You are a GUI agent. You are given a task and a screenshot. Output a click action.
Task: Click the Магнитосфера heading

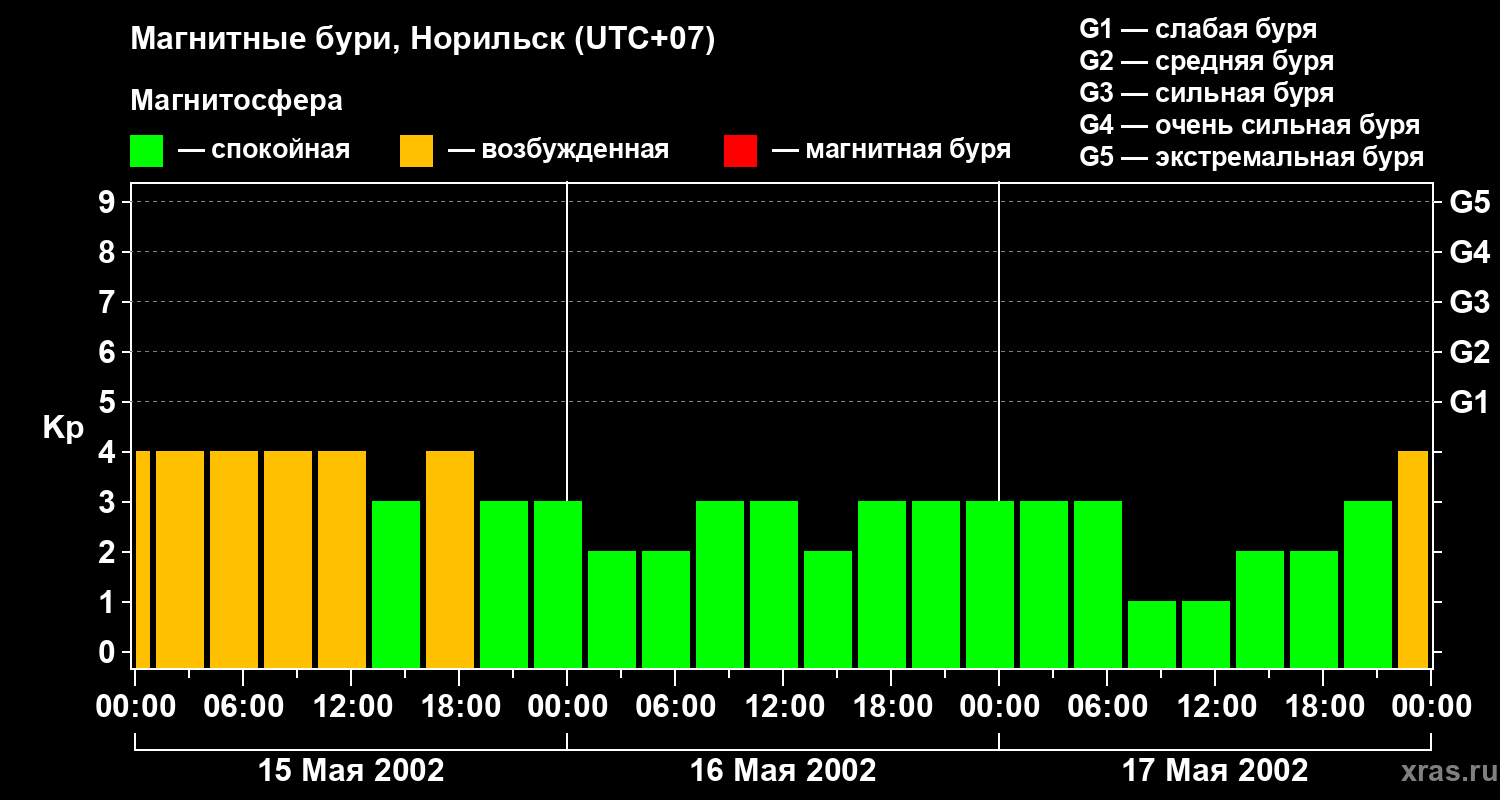point(236,101)
